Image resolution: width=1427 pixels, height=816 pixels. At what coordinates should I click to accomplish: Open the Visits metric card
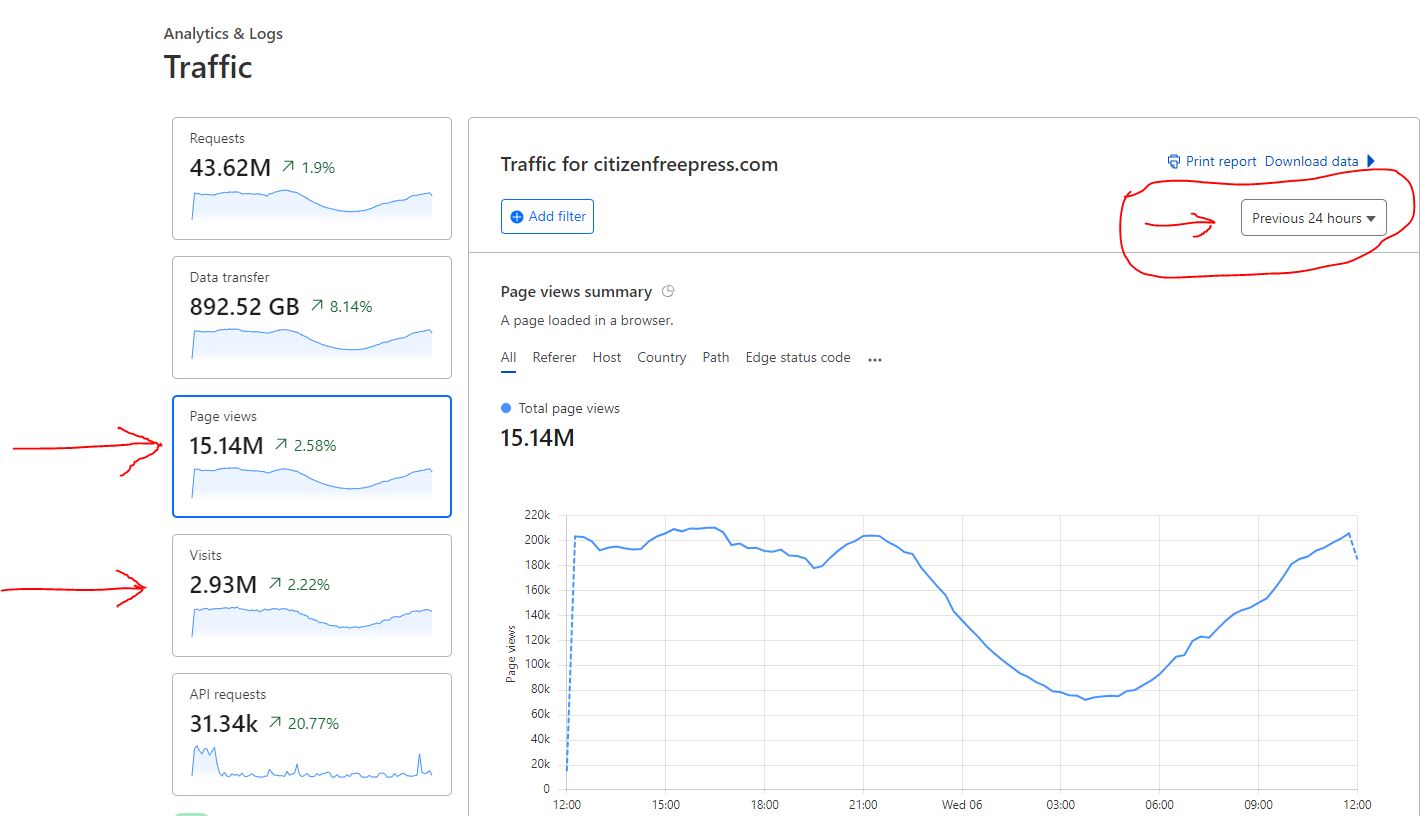point(311,595)
